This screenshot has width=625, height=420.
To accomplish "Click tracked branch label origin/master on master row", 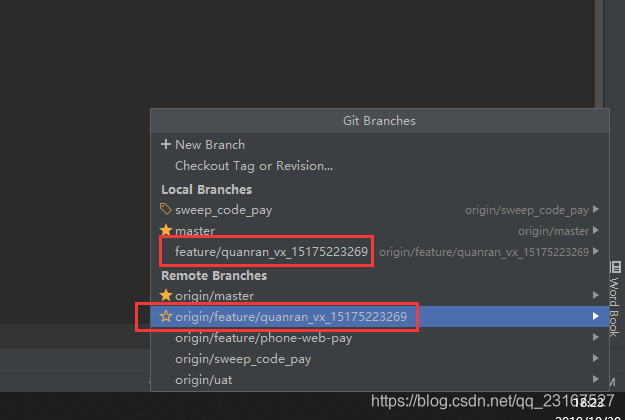I will pyautogui.click(x=553, y=231).
